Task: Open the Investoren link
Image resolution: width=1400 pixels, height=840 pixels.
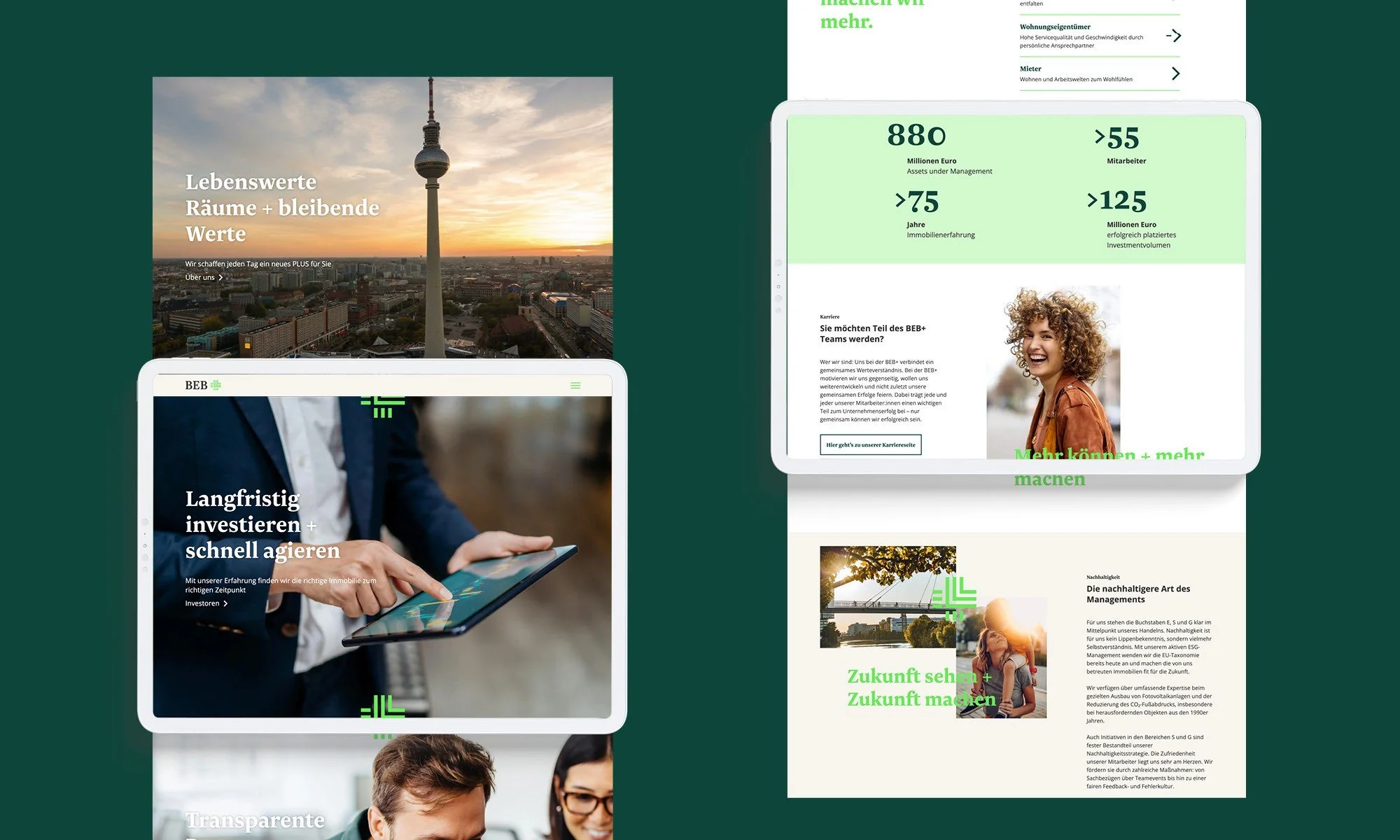Action: [202, 603]
